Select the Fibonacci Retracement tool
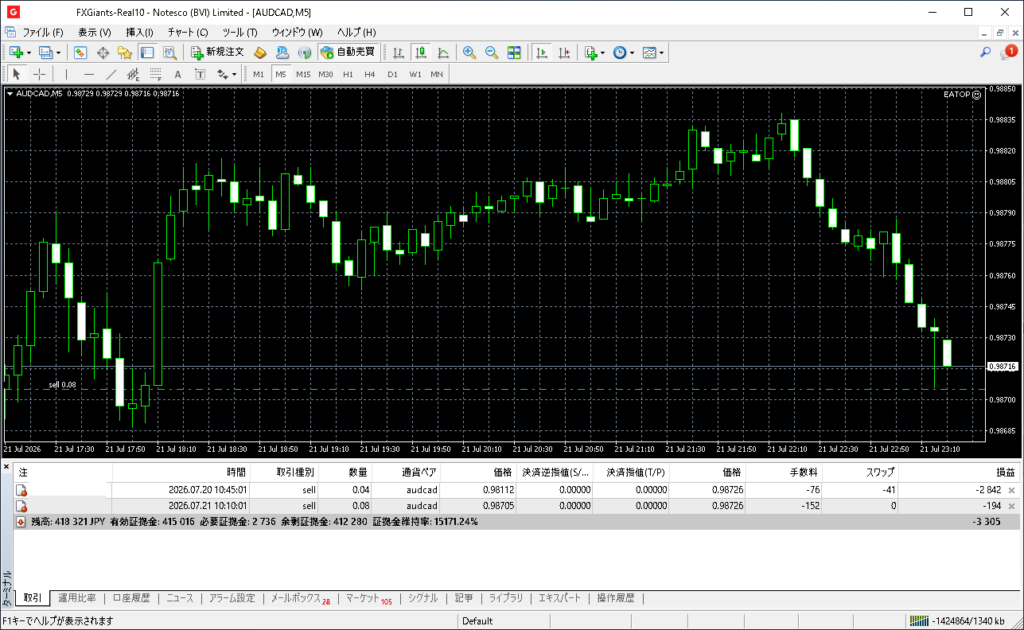Screen dimensions: 1024x630 (x=155, y=74)
